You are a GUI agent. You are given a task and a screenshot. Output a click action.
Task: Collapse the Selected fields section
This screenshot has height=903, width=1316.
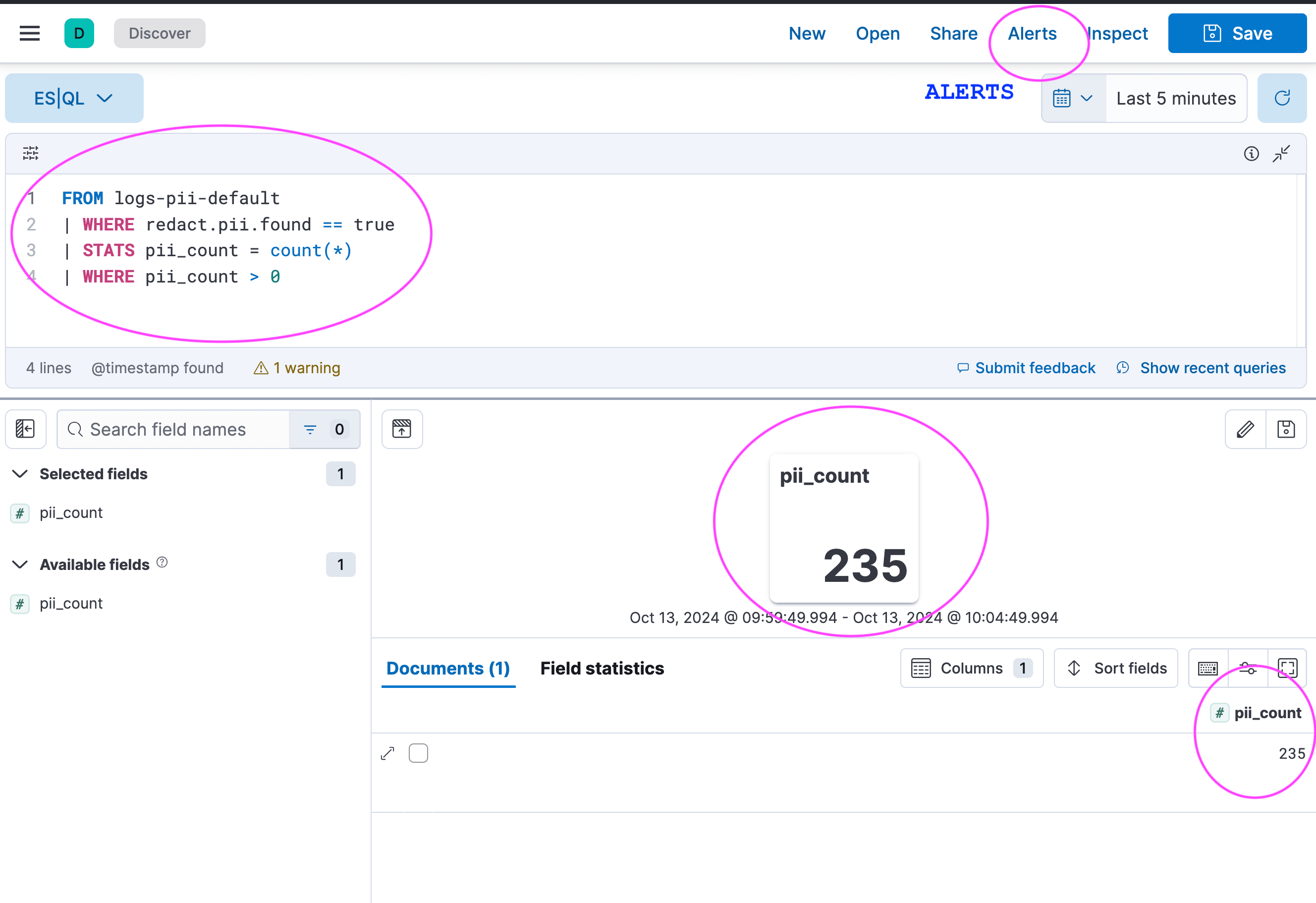click(20, 474)
